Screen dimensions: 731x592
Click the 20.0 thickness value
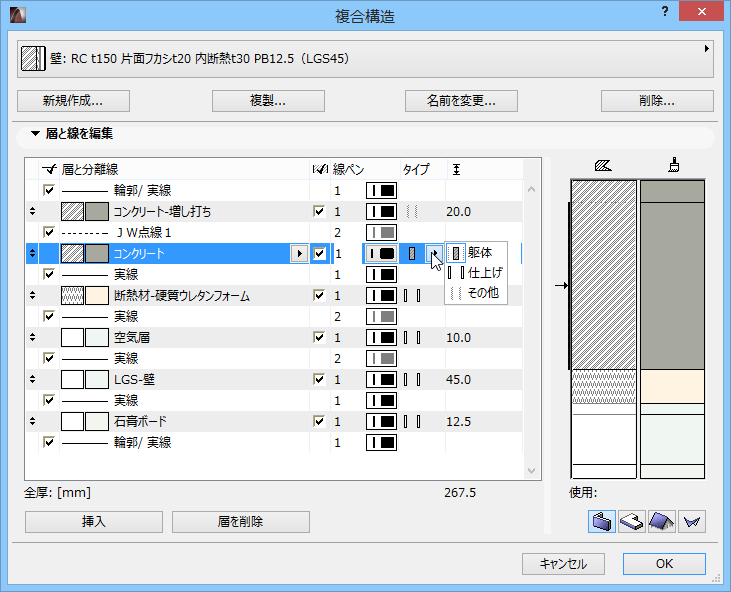[x=458, y=212]
